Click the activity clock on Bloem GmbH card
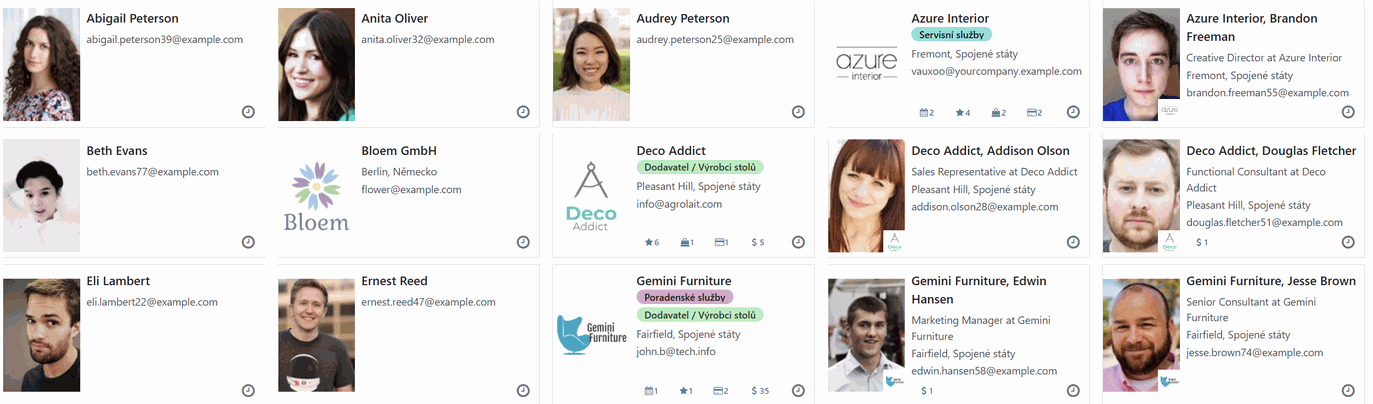Image resolution: width=1373 pixels, height=404 pixels. click(523, 242)
